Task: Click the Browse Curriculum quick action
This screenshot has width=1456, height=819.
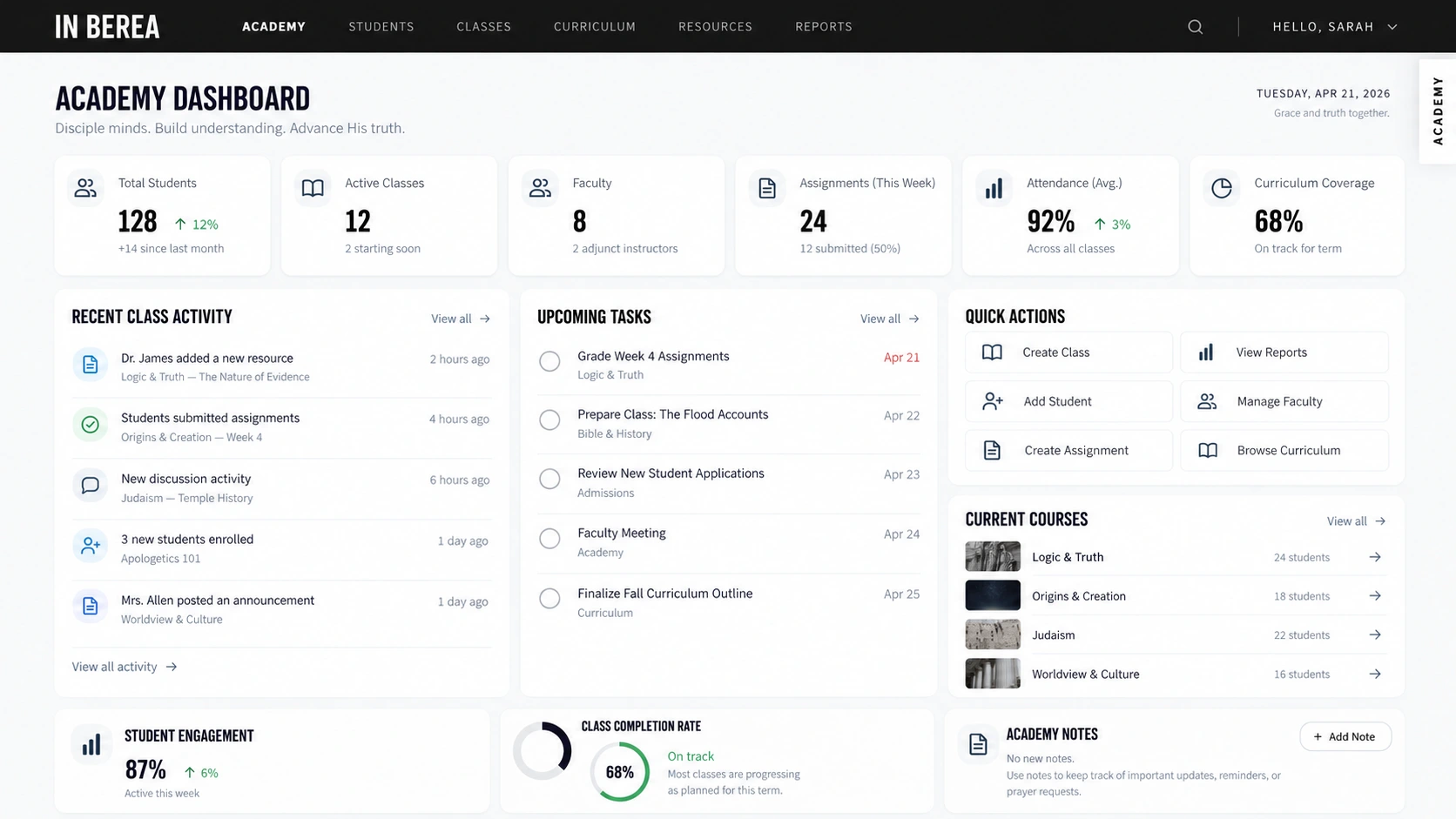Action: pyautogui.click(x=1284, y=450)
